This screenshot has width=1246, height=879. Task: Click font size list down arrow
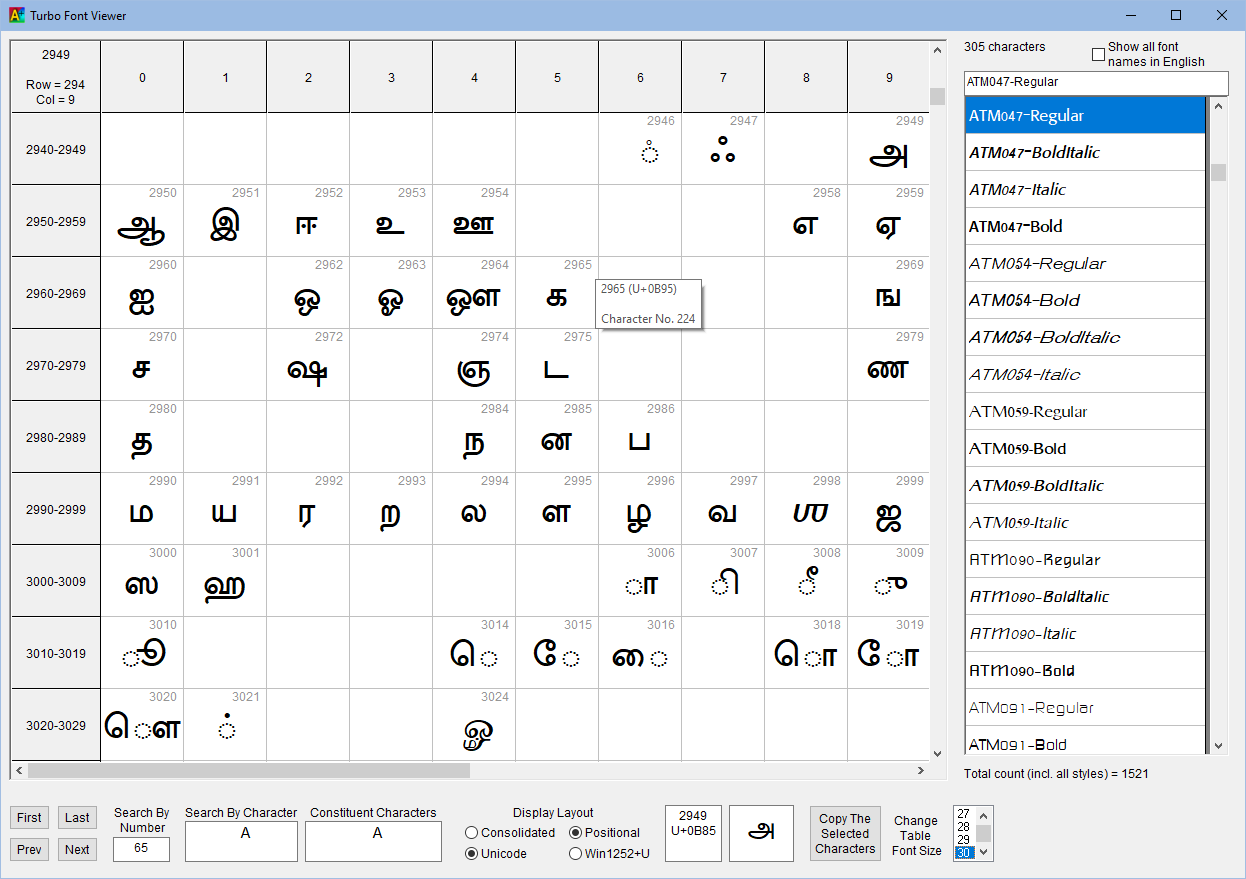pos(984,852)
